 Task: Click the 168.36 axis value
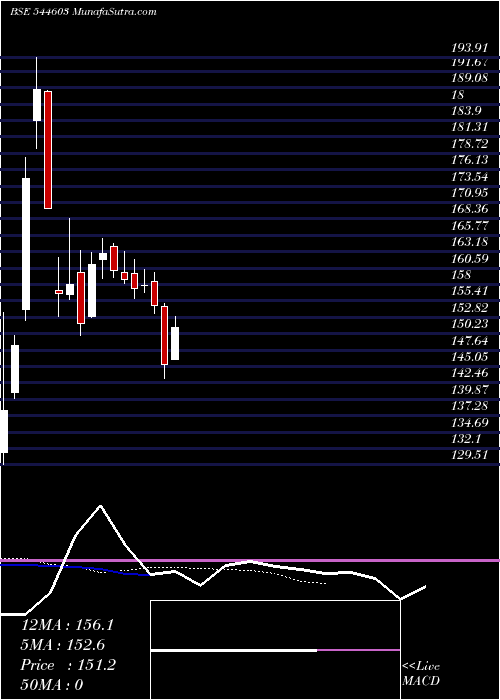(470, 209)
